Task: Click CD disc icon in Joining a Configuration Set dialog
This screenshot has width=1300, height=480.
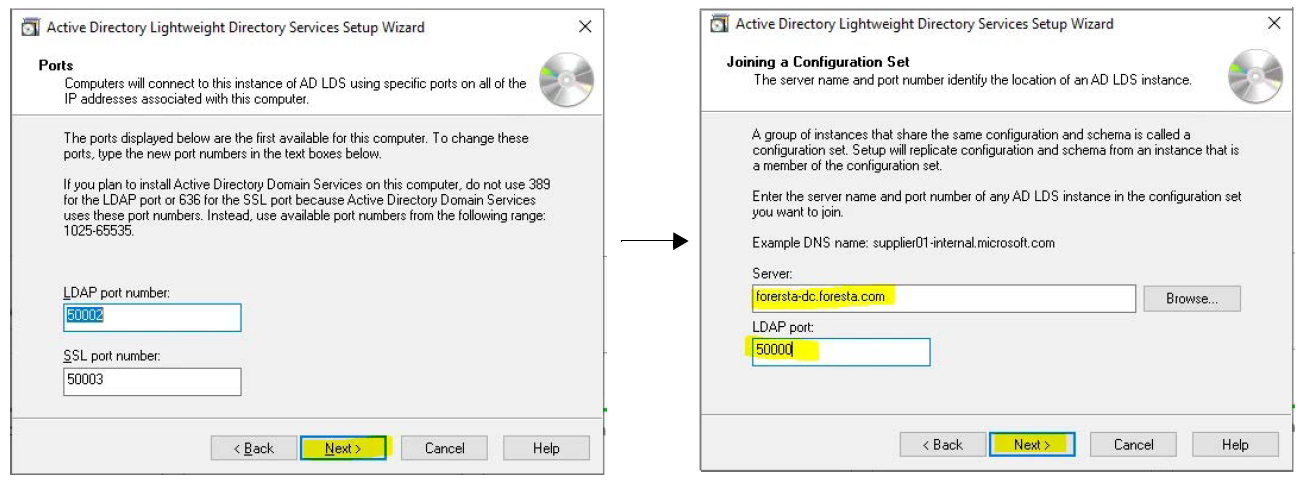Action: click(1257, 77)
